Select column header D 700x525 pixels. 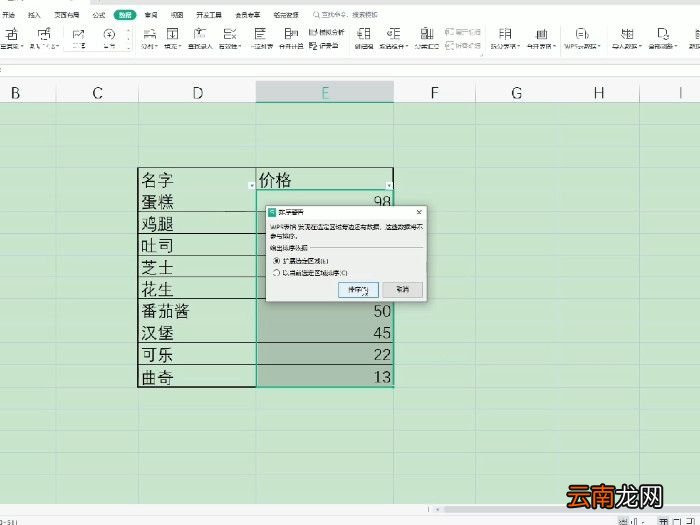click(197, 92)
